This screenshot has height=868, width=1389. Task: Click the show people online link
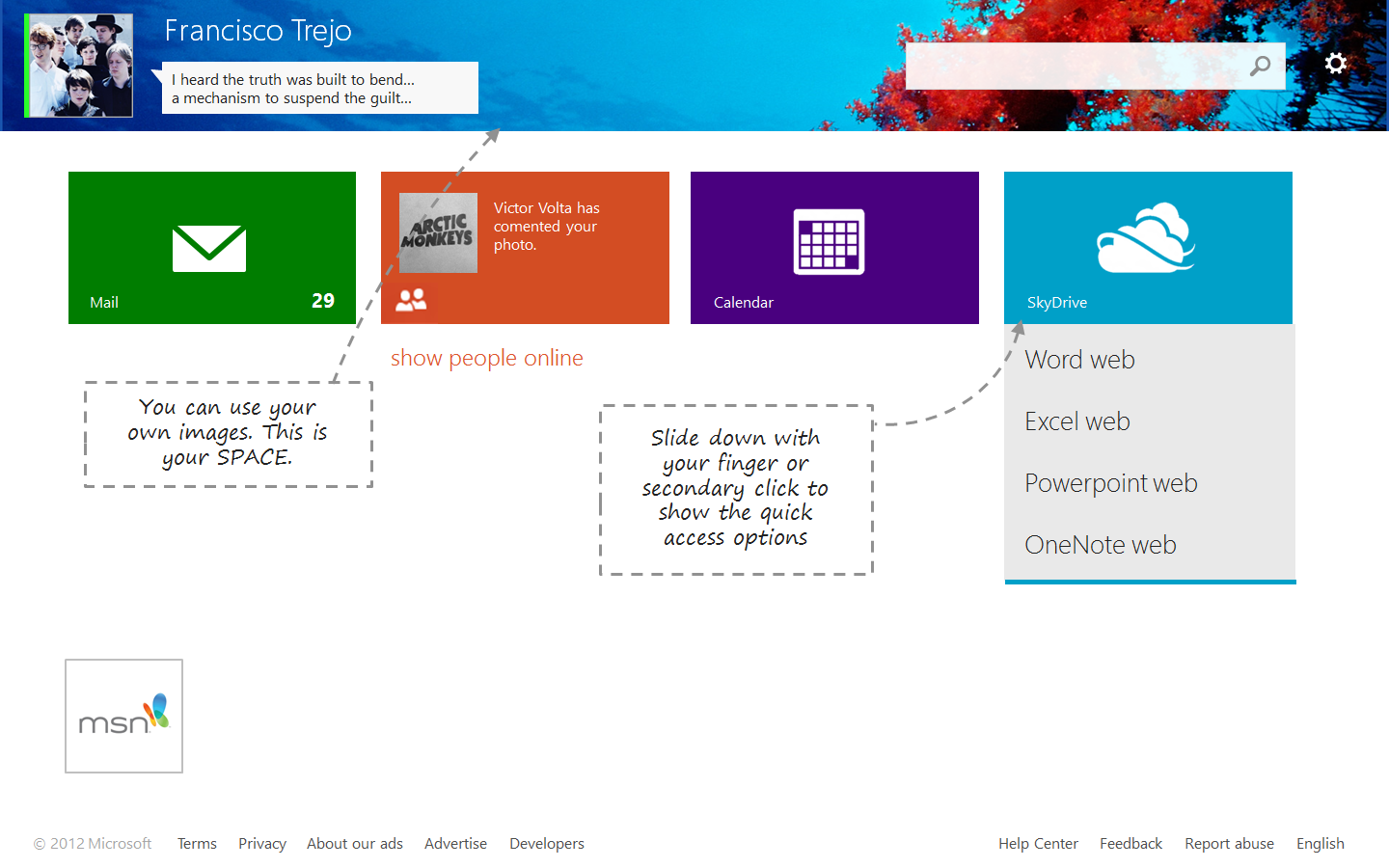pyautogui.click(x=487, y=358)
